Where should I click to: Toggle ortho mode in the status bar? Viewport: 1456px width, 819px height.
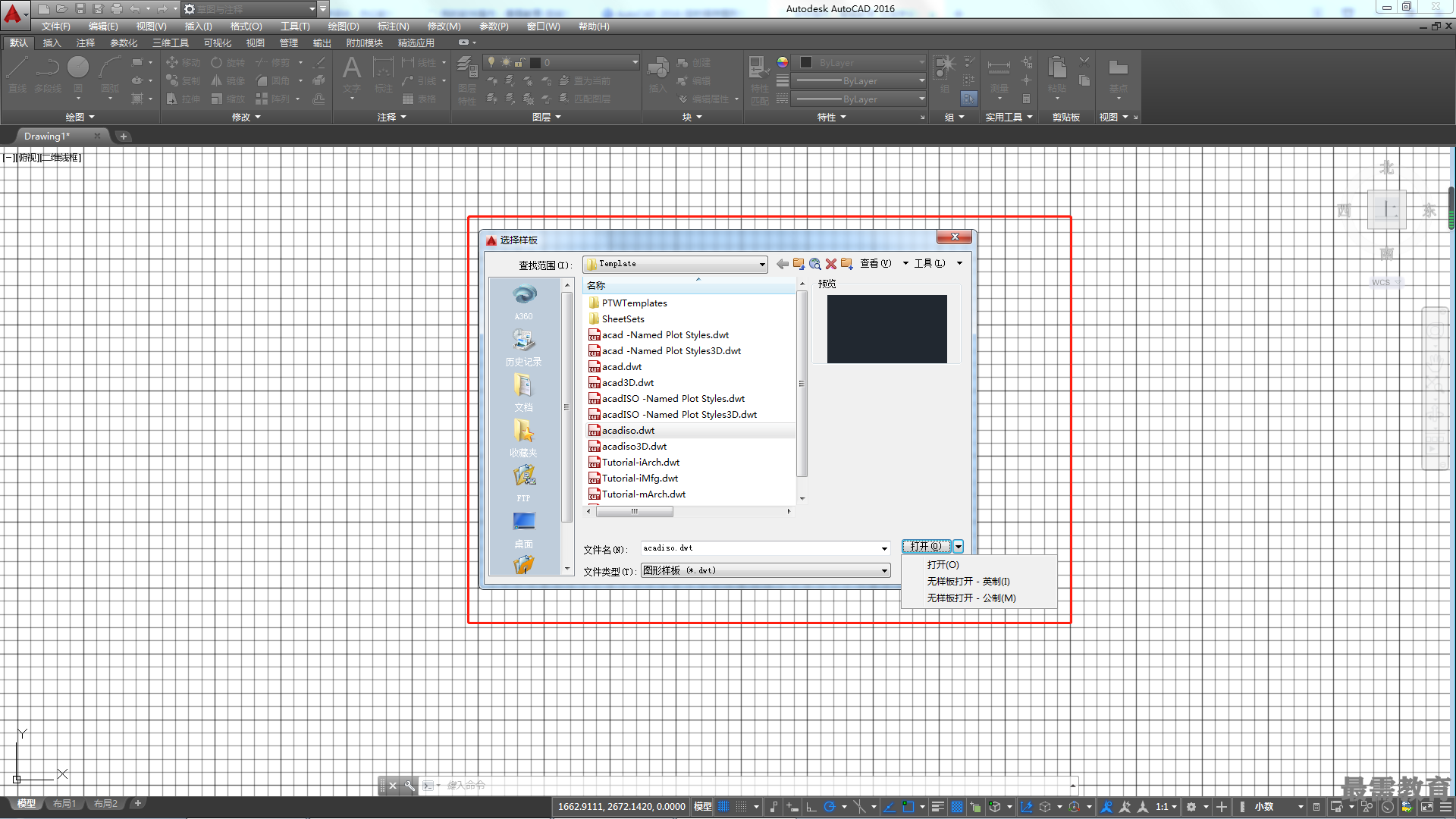811,807
